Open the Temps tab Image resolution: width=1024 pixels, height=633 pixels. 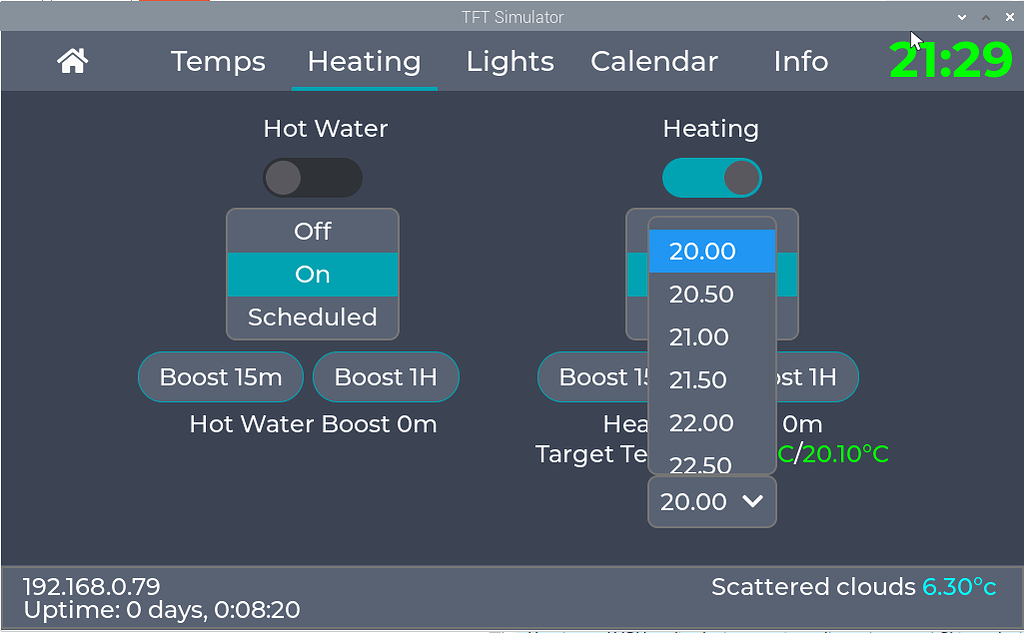coord(218,61)
